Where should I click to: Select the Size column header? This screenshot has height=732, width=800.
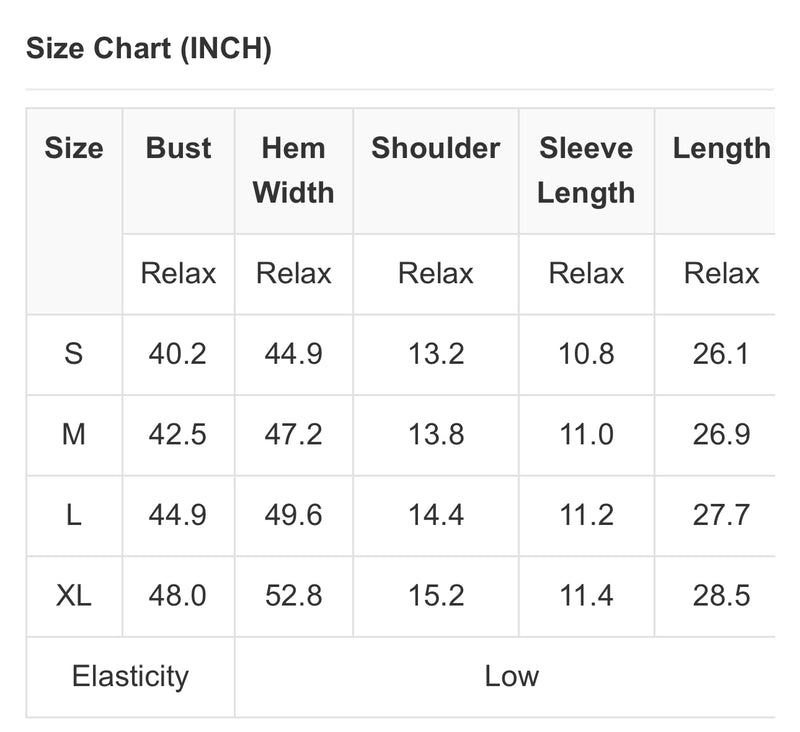coord(74,148)
